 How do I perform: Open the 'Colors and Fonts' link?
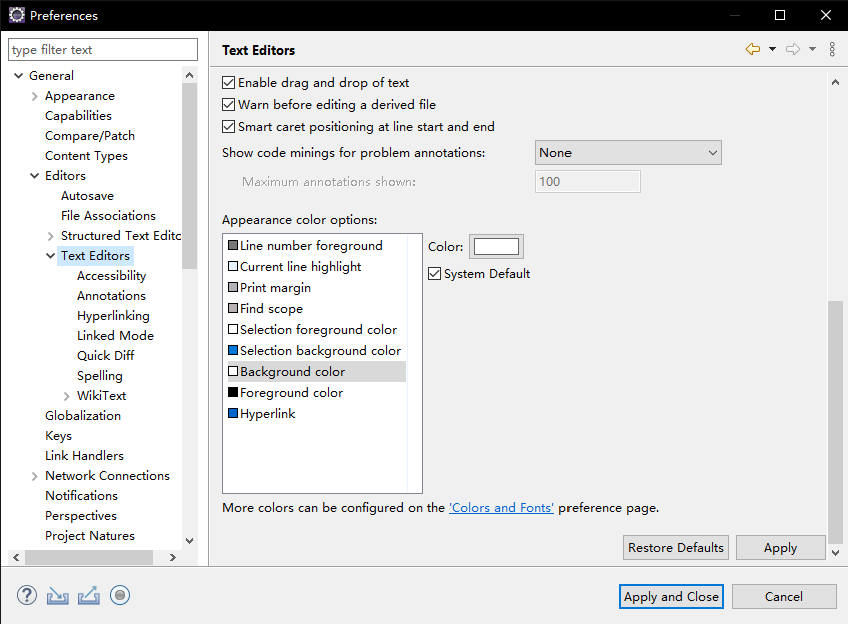(x=501, y=508)
